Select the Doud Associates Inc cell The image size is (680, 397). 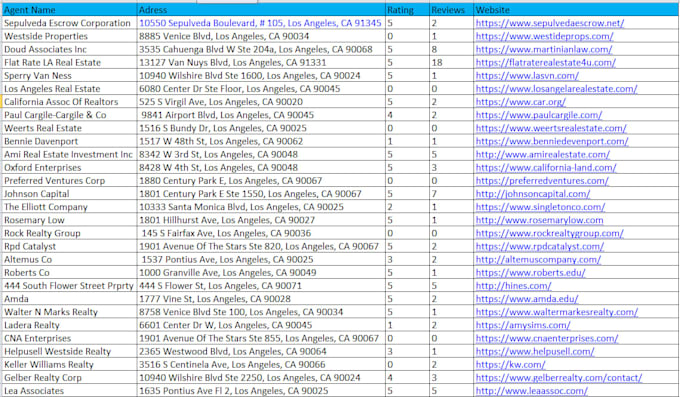click(69, 49)
